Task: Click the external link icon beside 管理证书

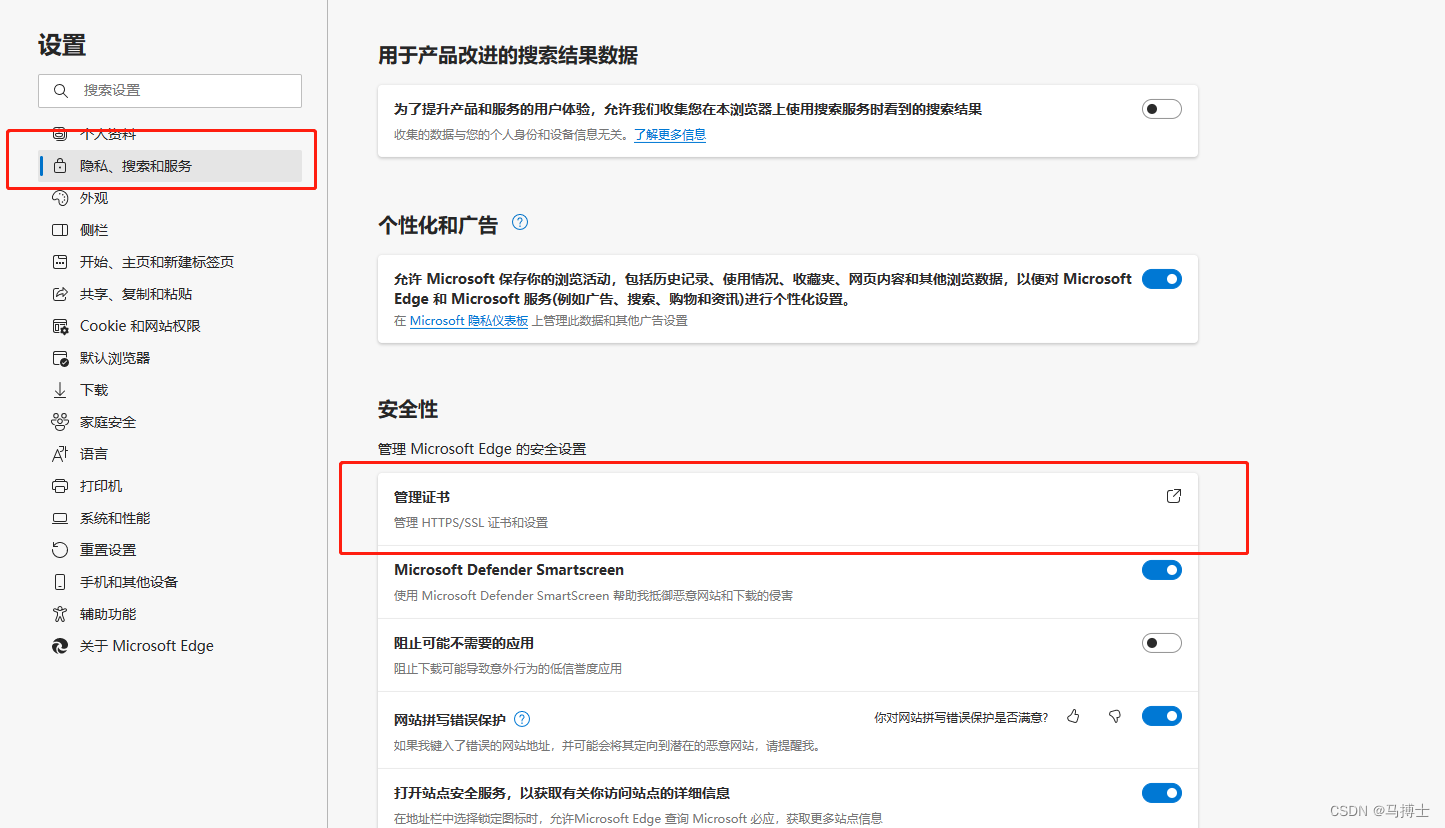Action: (x=1173, y=495)
